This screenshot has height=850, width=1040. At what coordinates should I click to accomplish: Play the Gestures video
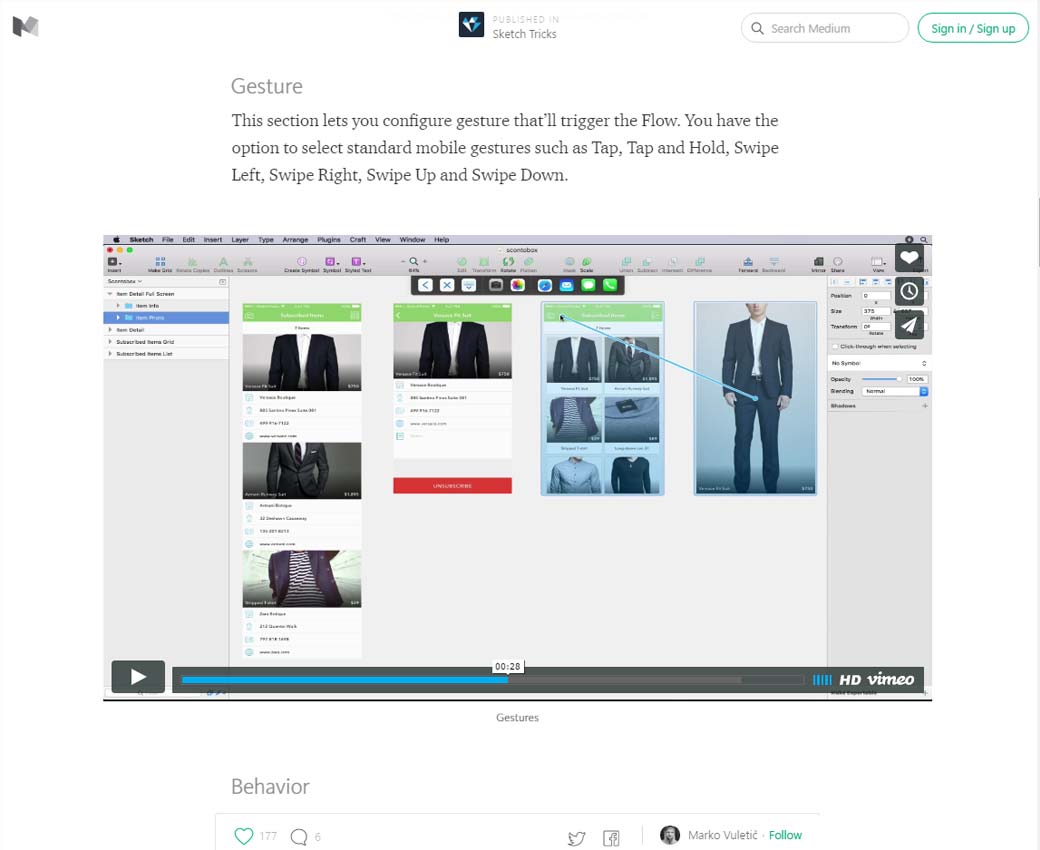(x=138, y=677)
